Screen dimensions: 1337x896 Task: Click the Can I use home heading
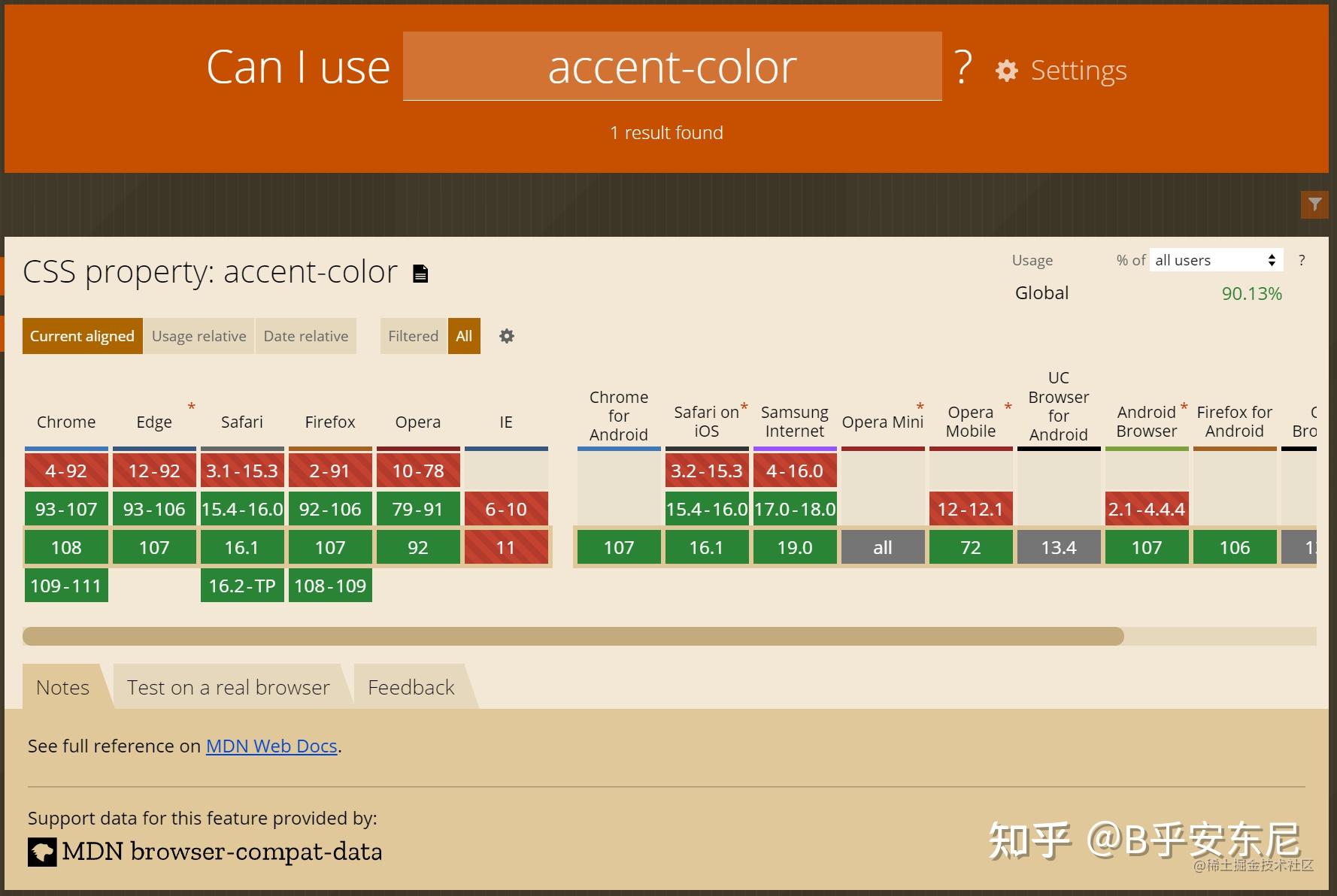tap(298, 66)
